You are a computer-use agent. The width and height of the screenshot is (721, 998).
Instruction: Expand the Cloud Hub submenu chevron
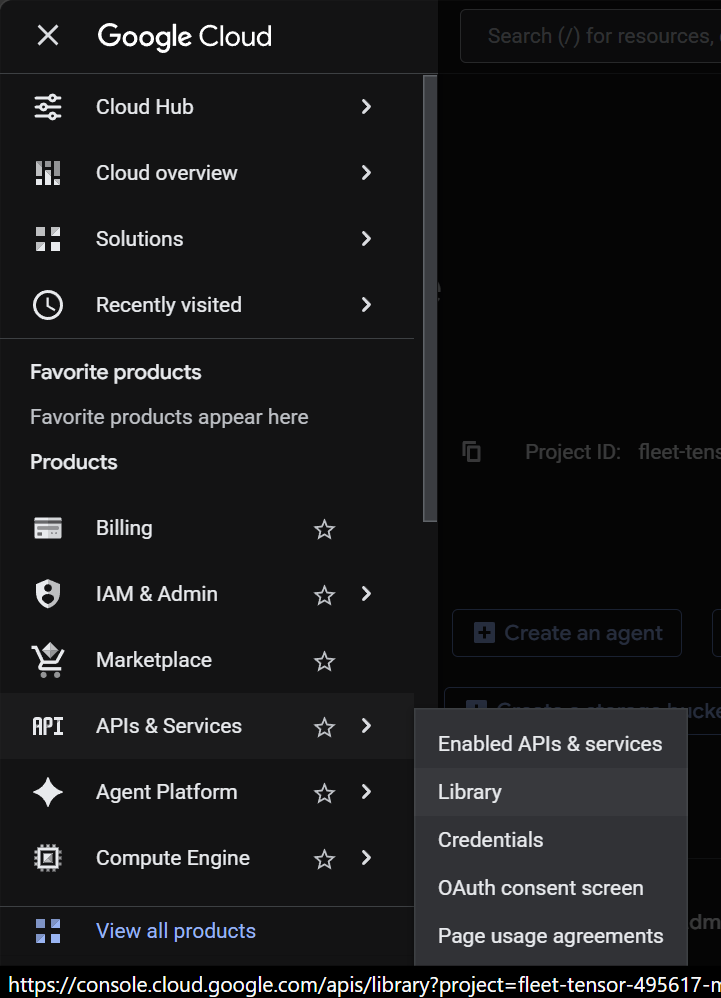366,107
